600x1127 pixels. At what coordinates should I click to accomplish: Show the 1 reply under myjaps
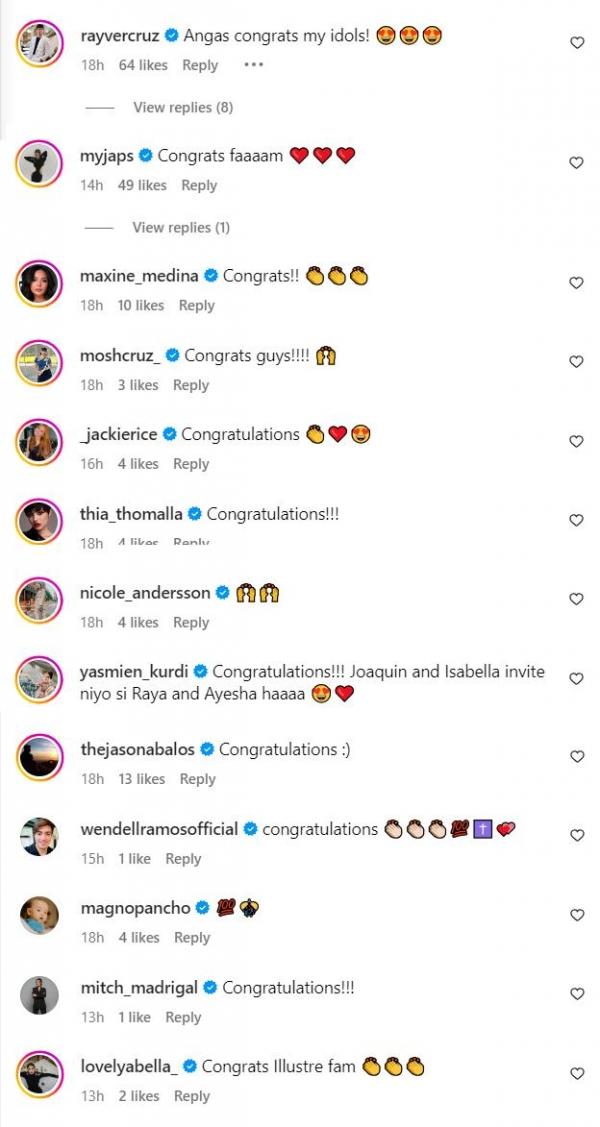click(x=181, y=227)
